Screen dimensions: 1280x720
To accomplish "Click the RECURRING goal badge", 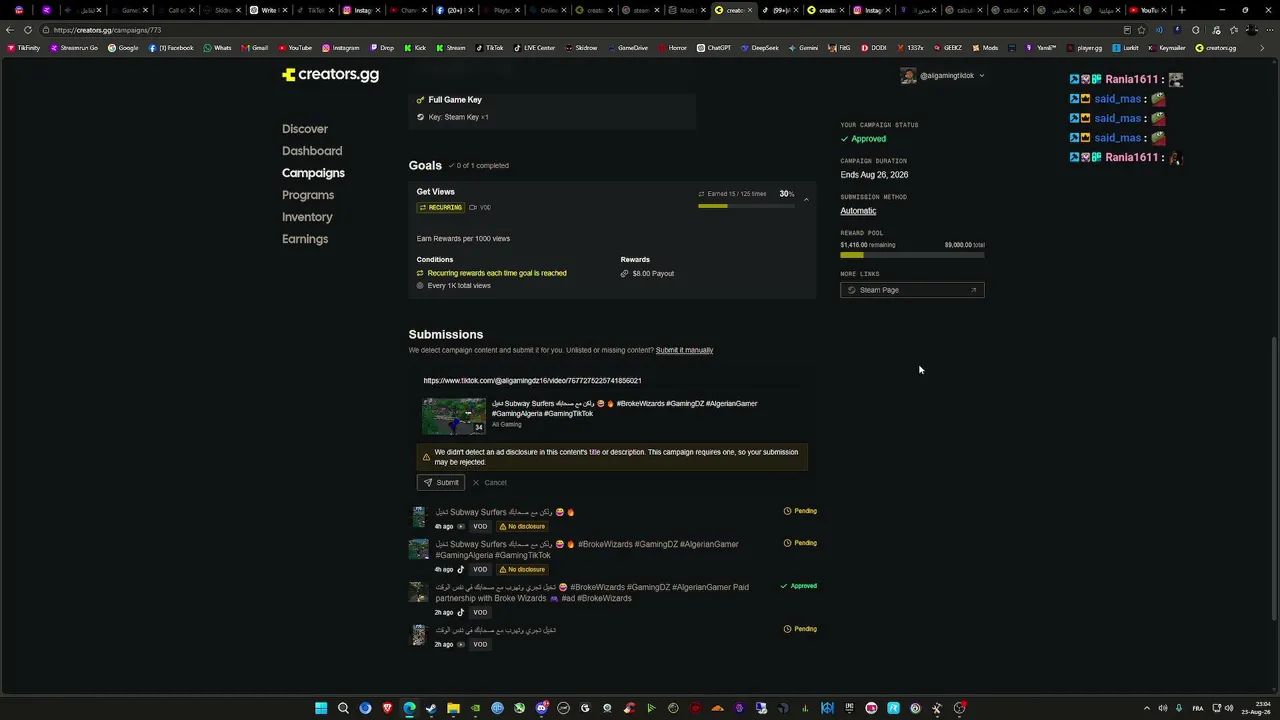I will click(441, 208).
